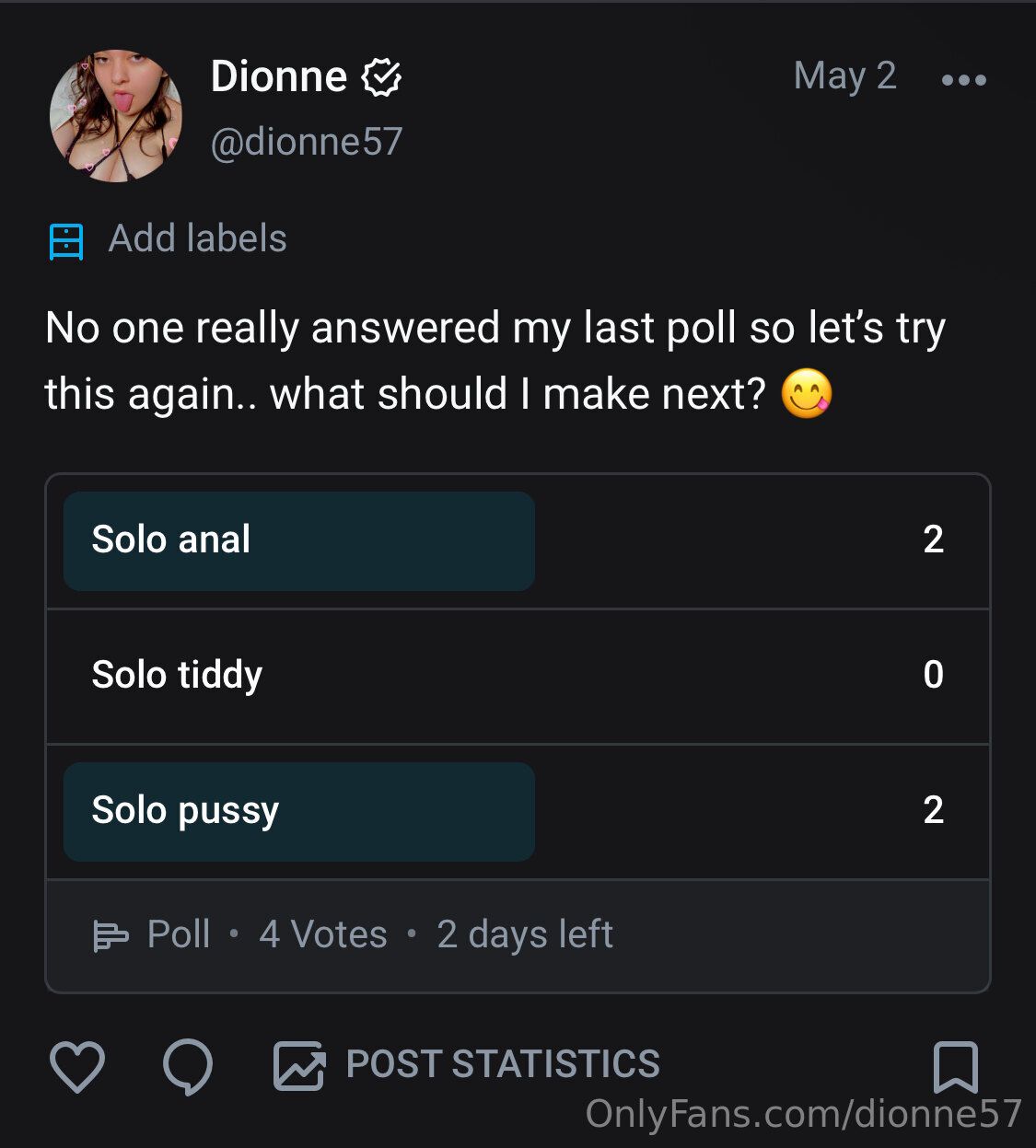Click the verified badge next to Dionne
Screen dimensions: 1036x1148
(x=380, y=77)
